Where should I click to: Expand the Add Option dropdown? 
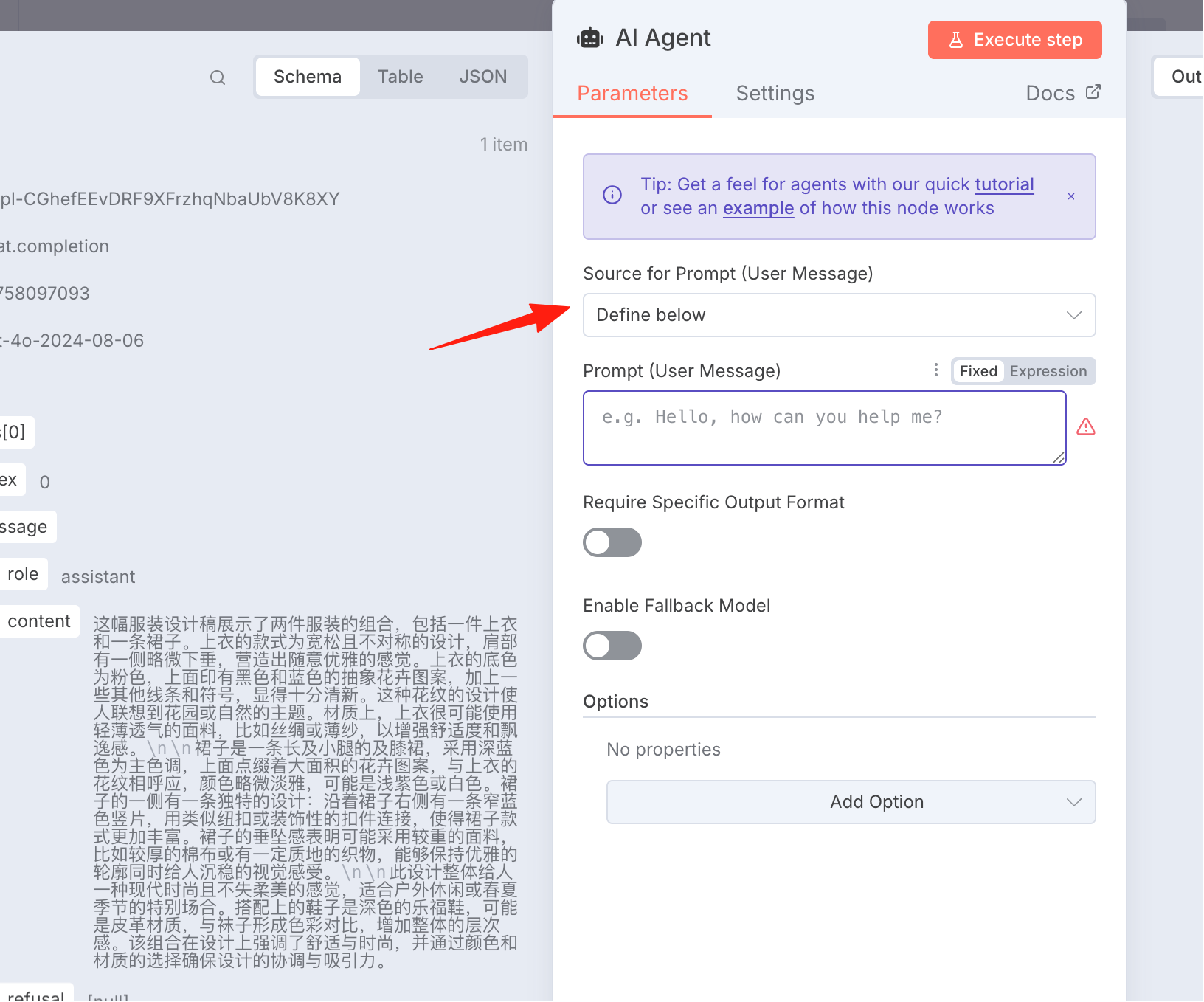(x=851, y=802)
